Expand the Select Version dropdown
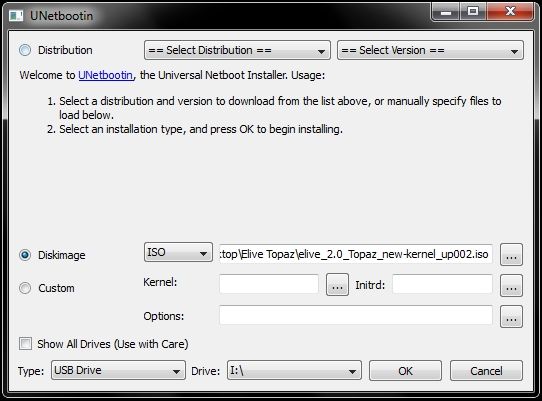This screenshot has width=542, height=401. 430,50
